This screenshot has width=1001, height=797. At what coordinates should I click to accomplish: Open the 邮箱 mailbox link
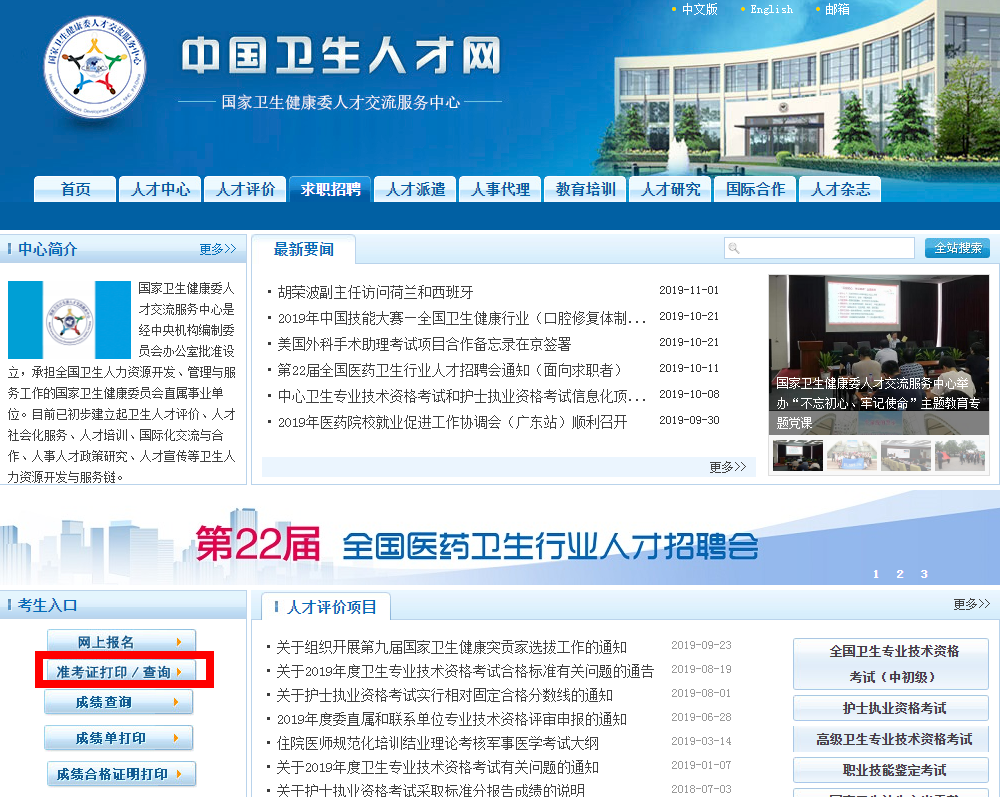coord(837,9)
